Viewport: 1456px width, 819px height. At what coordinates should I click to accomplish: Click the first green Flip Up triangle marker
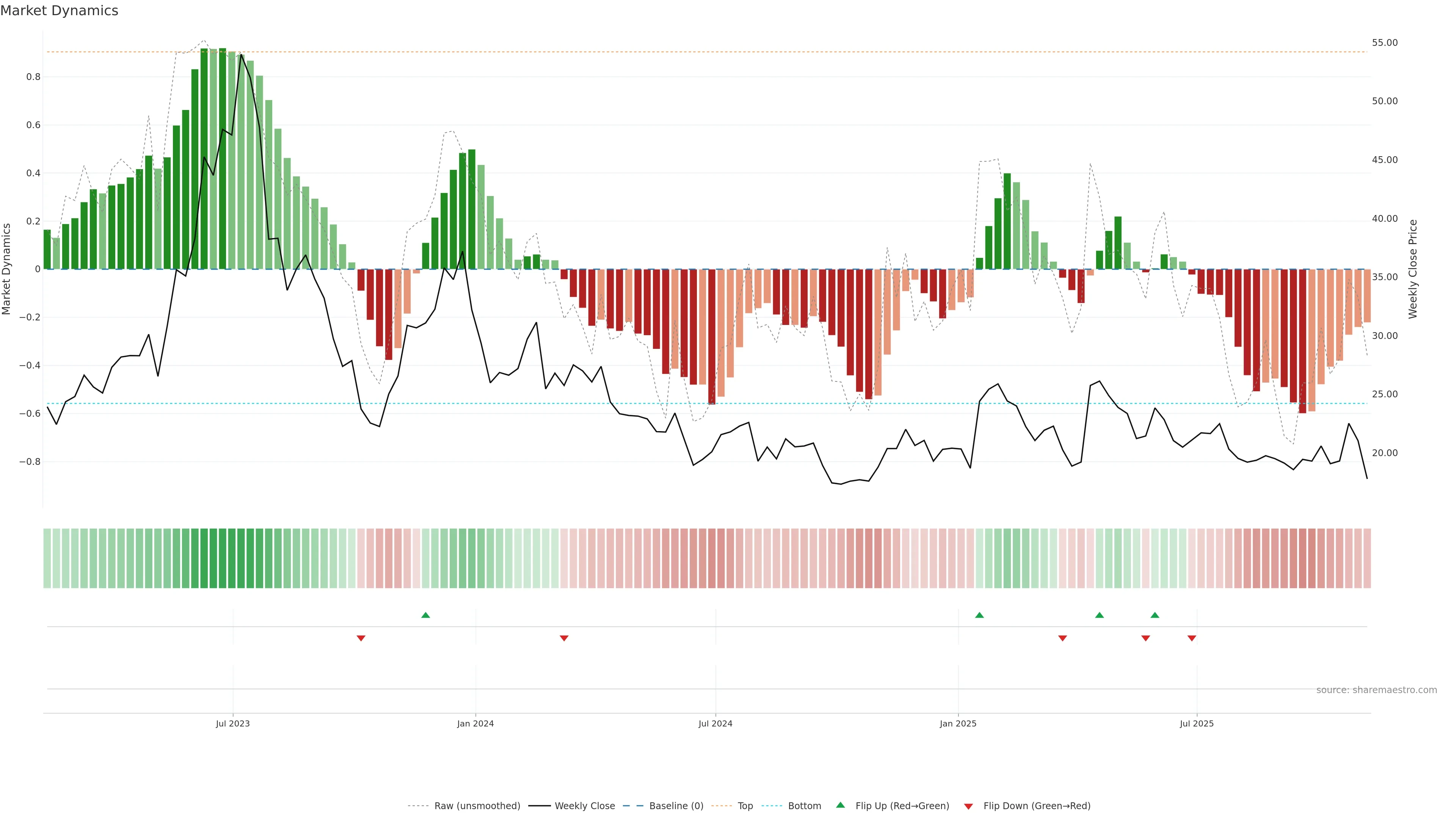(425, 615)
